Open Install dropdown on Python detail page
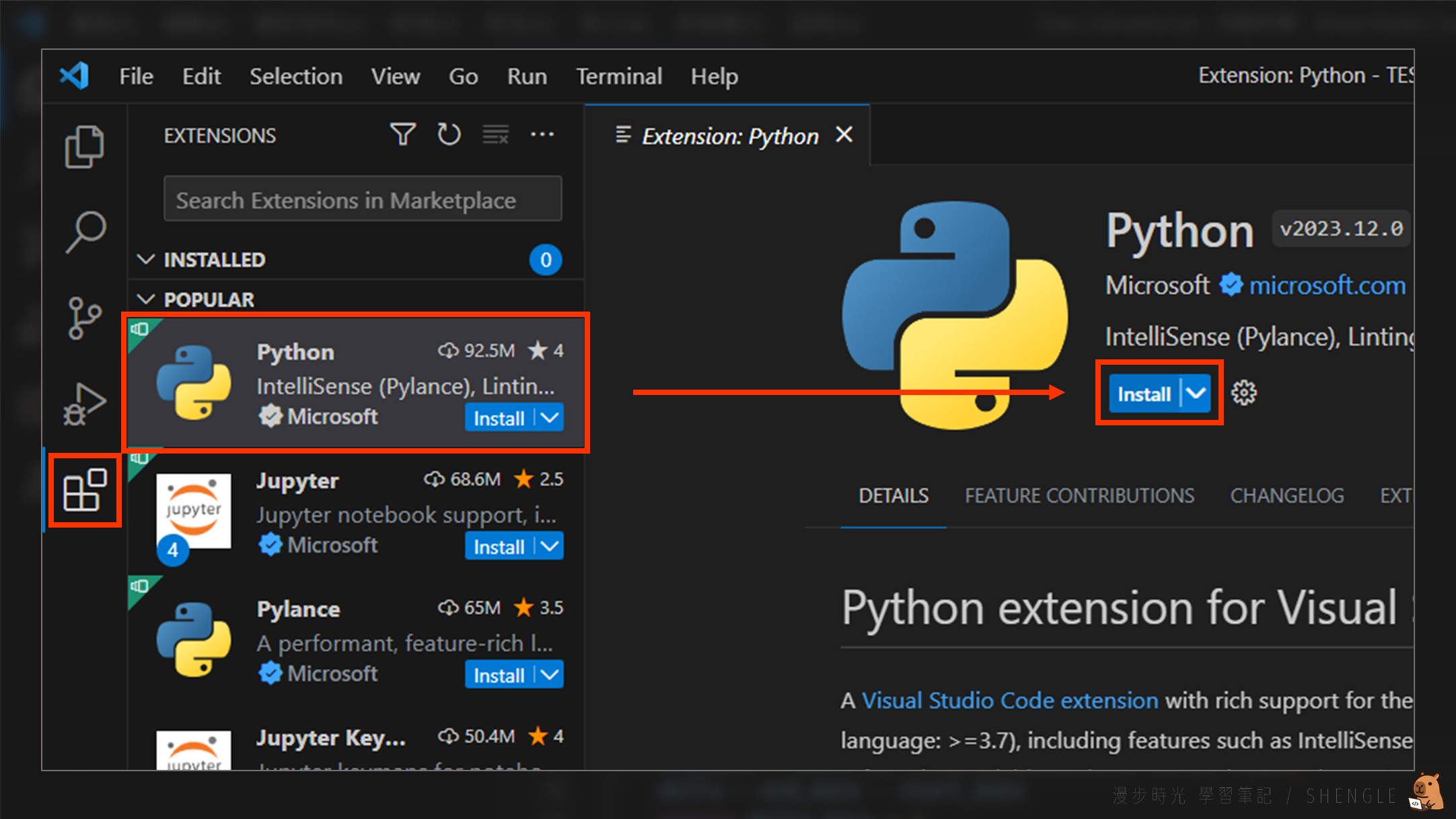 pos(1196,393)
